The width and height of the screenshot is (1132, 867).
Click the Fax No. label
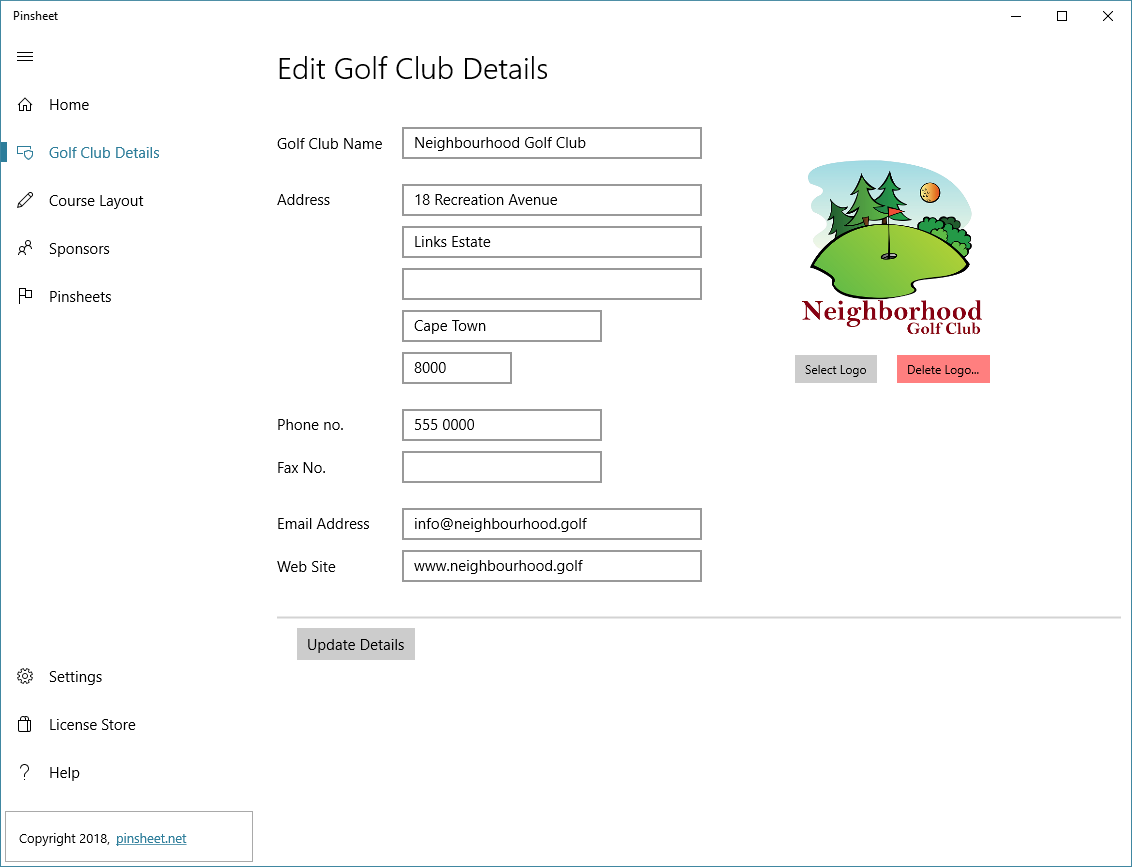pyautogui.click(x=302, y=468)
